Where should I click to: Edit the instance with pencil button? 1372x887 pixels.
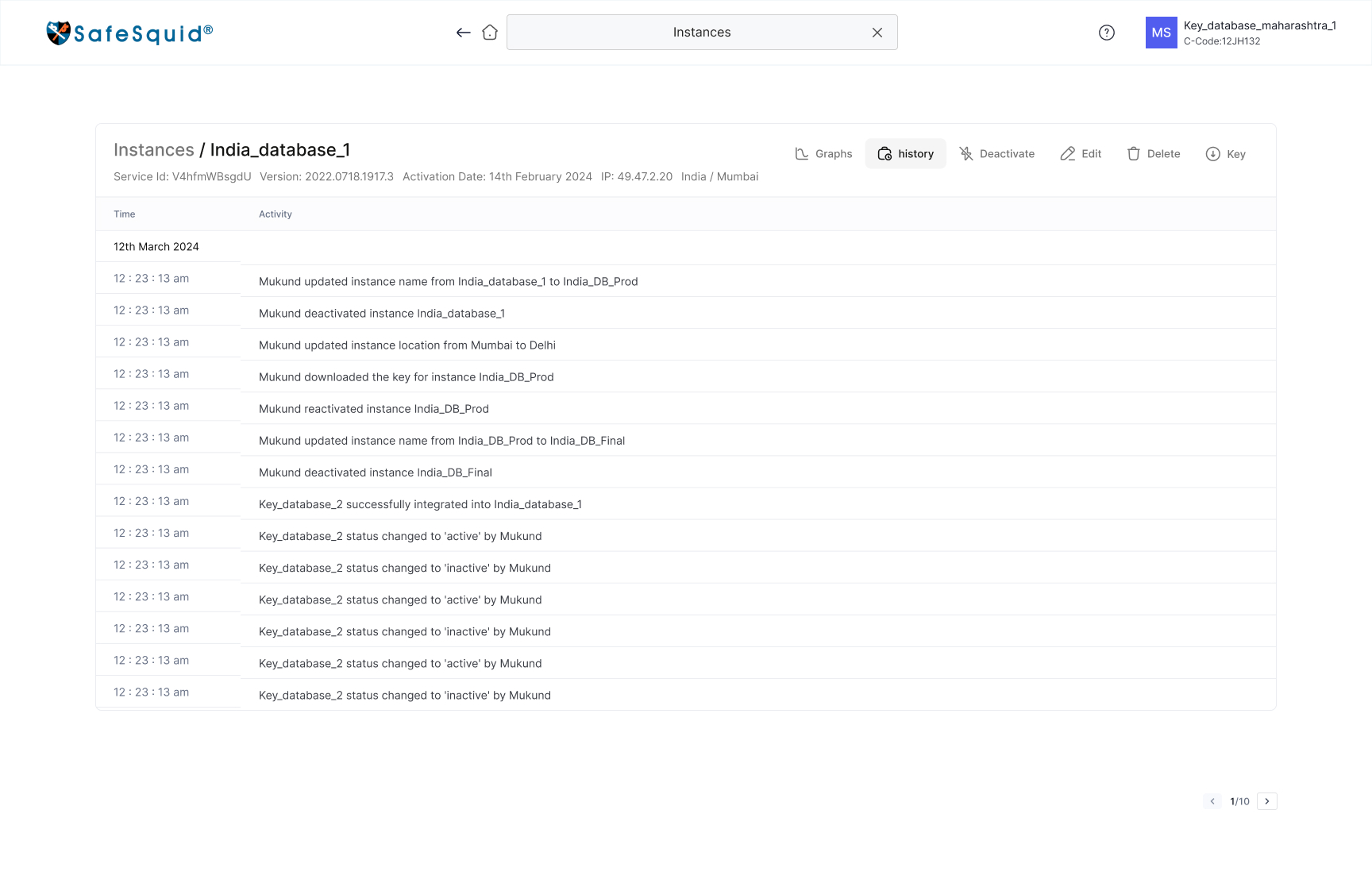1081,154
